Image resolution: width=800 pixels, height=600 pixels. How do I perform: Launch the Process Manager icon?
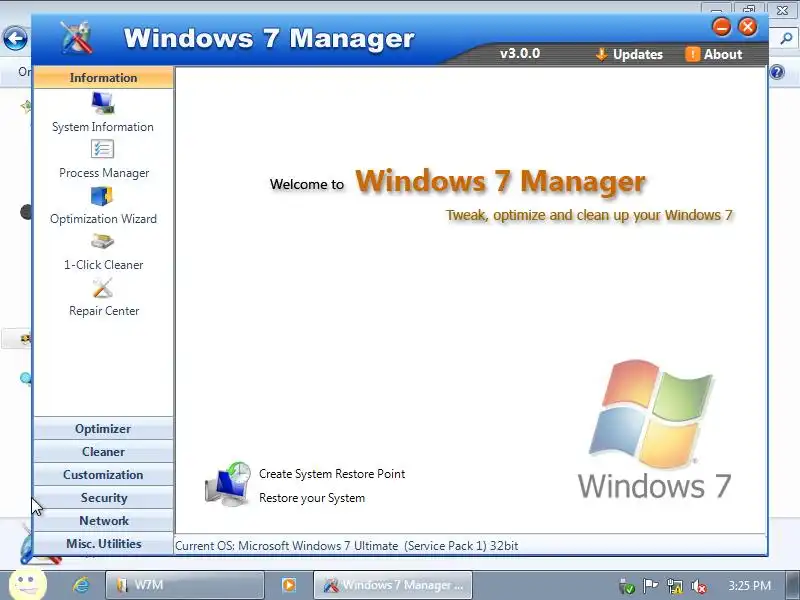(103, 149)
